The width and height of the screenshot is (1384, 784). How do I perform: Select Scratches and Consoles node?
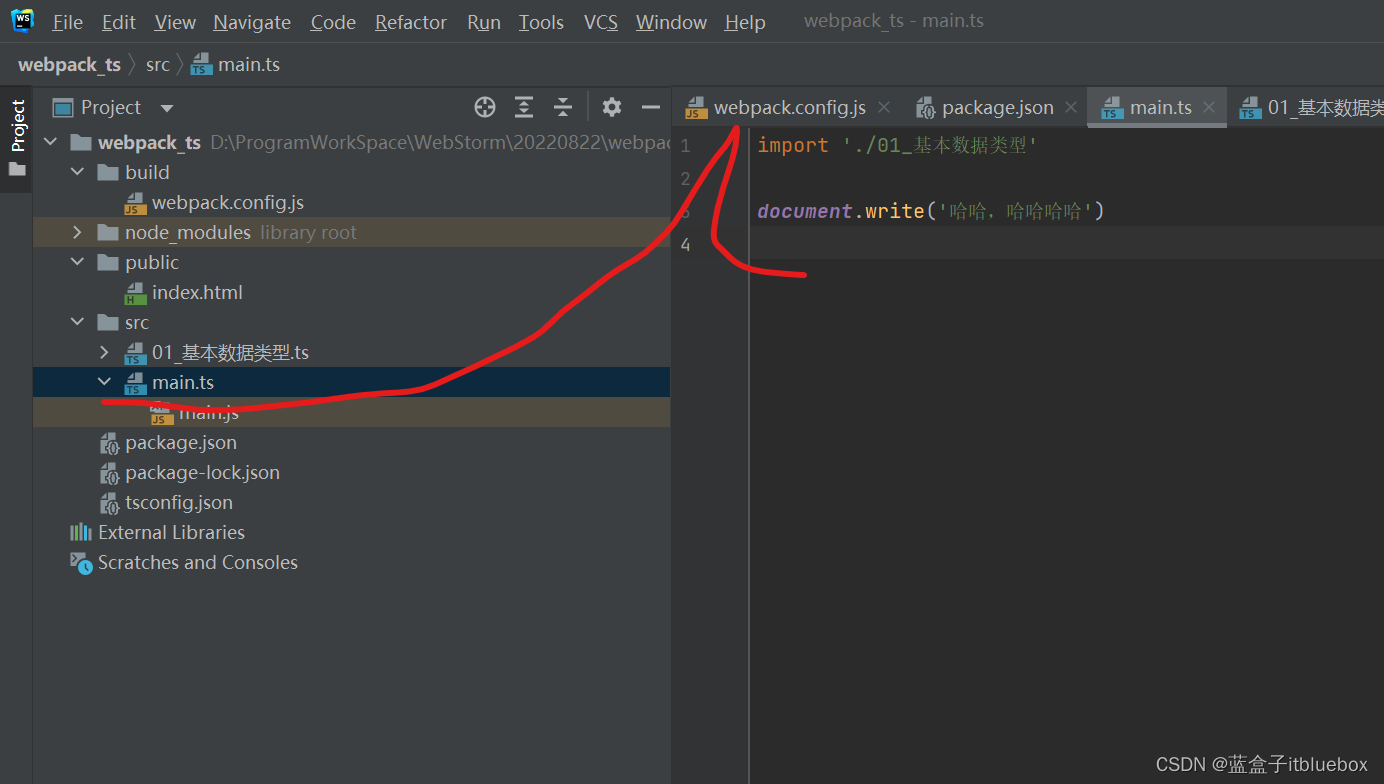coord(351,562)
